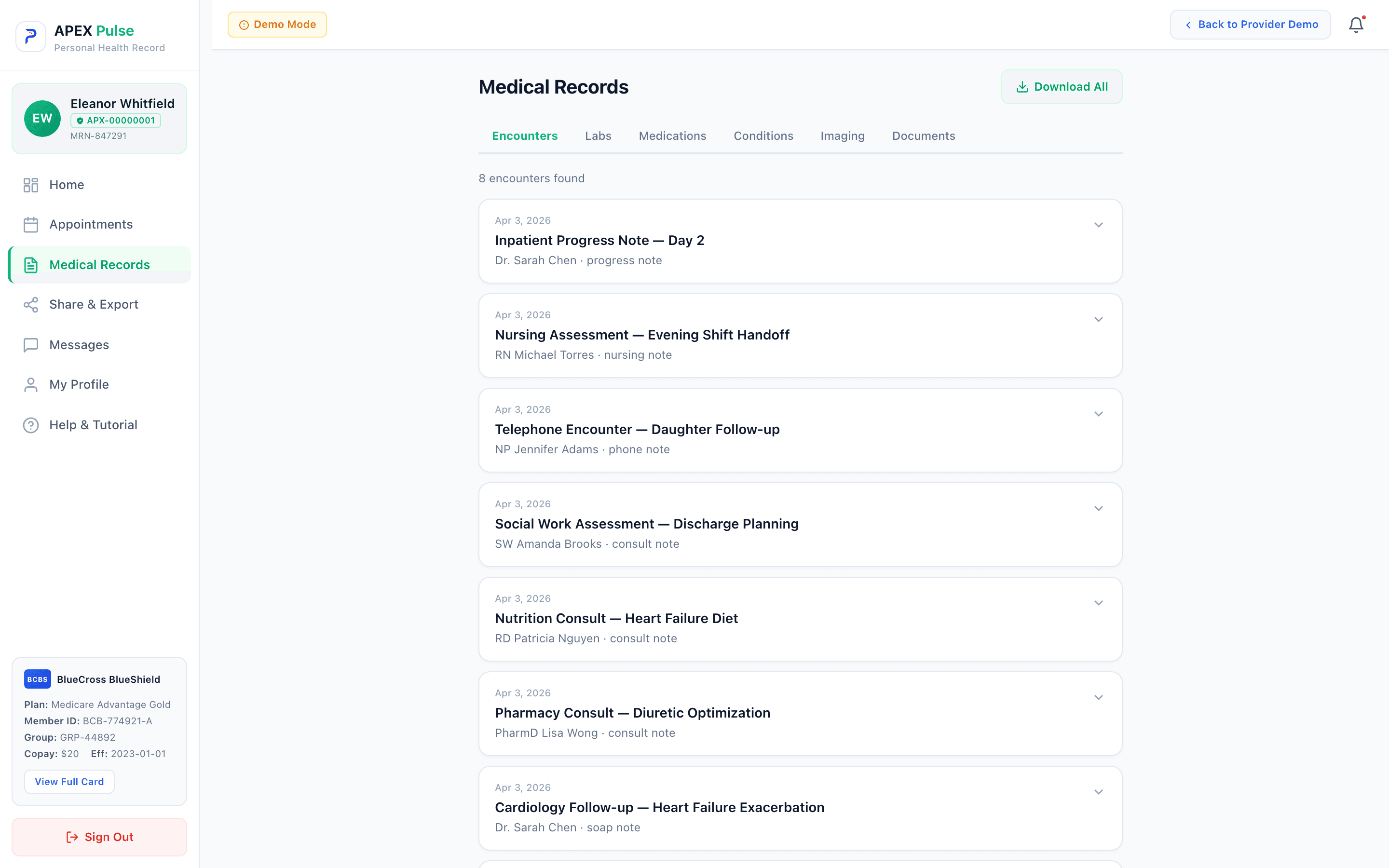Expand the Inpatient Progress Note Day 2 chevron

click(x=1098, y=225)
